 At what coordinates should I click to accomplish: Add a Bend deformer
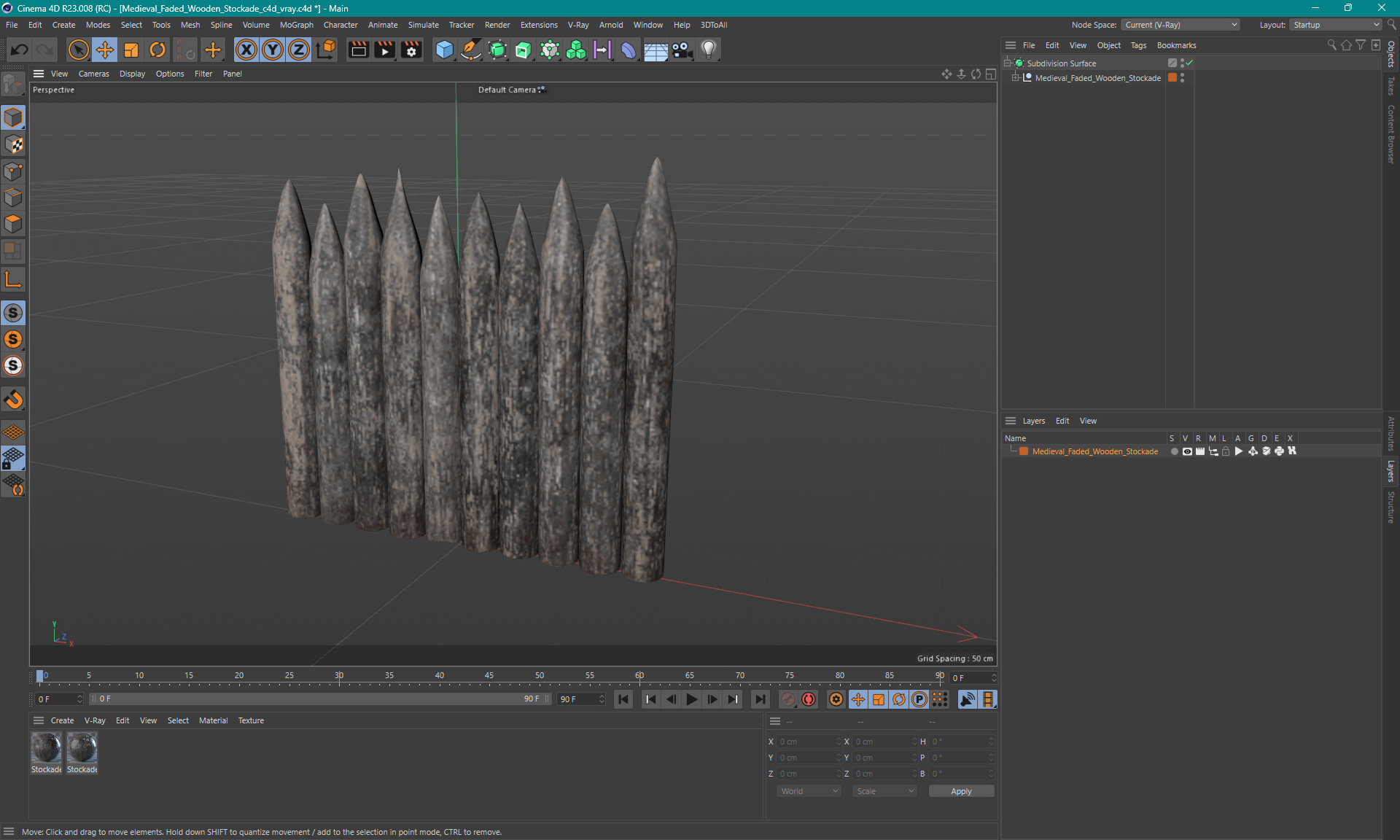629,50
